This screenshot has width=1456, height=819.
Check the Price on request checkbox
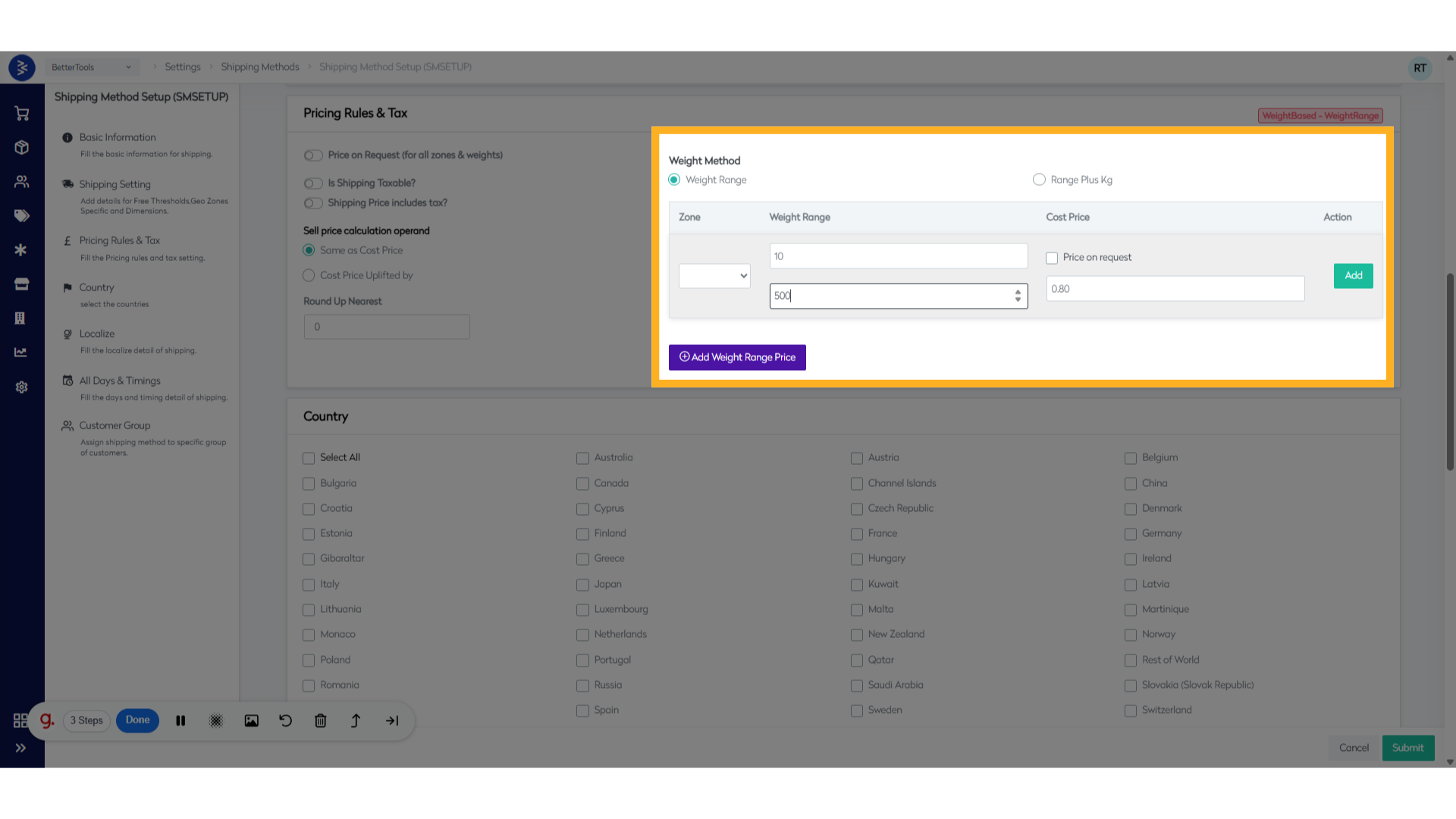coord(1052,258)
